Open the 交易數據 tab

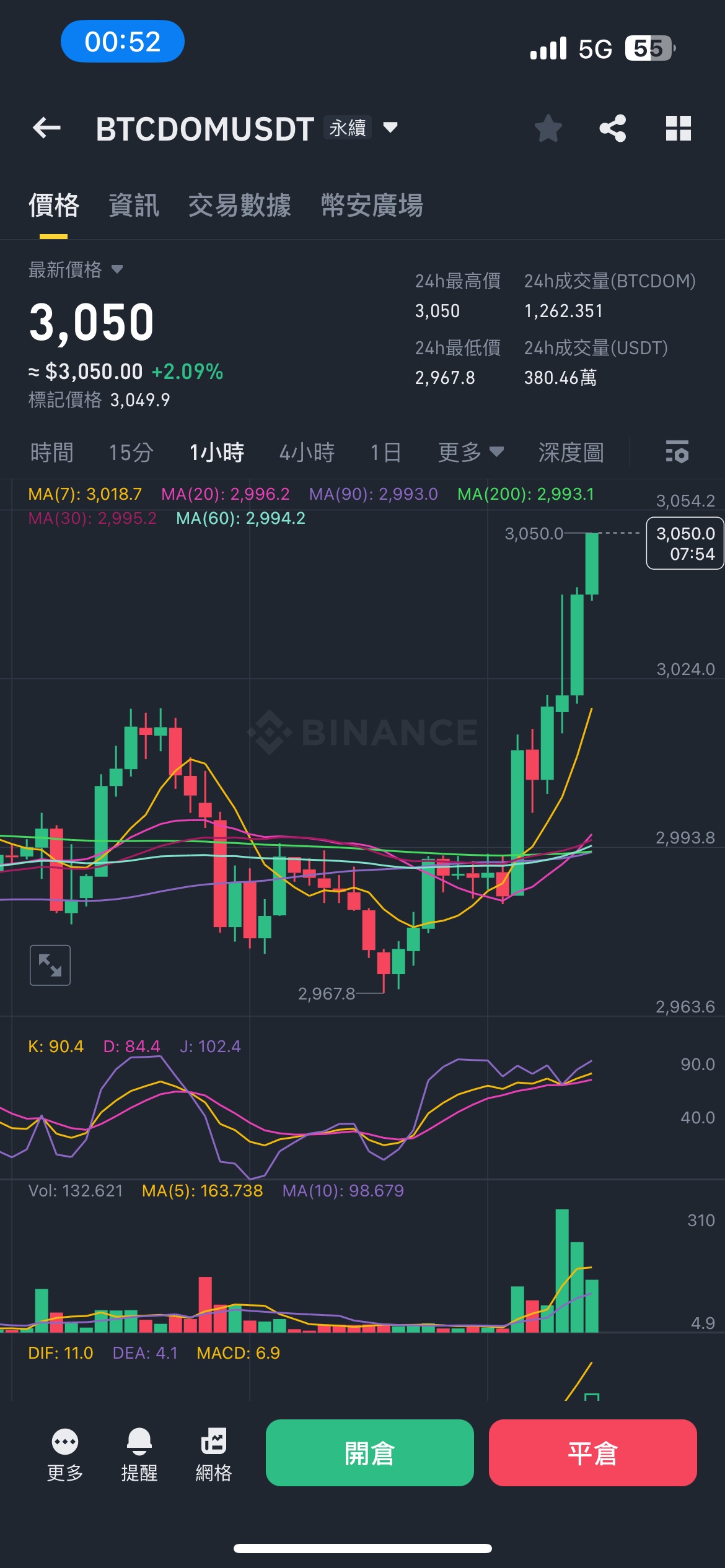coord(240,206)
